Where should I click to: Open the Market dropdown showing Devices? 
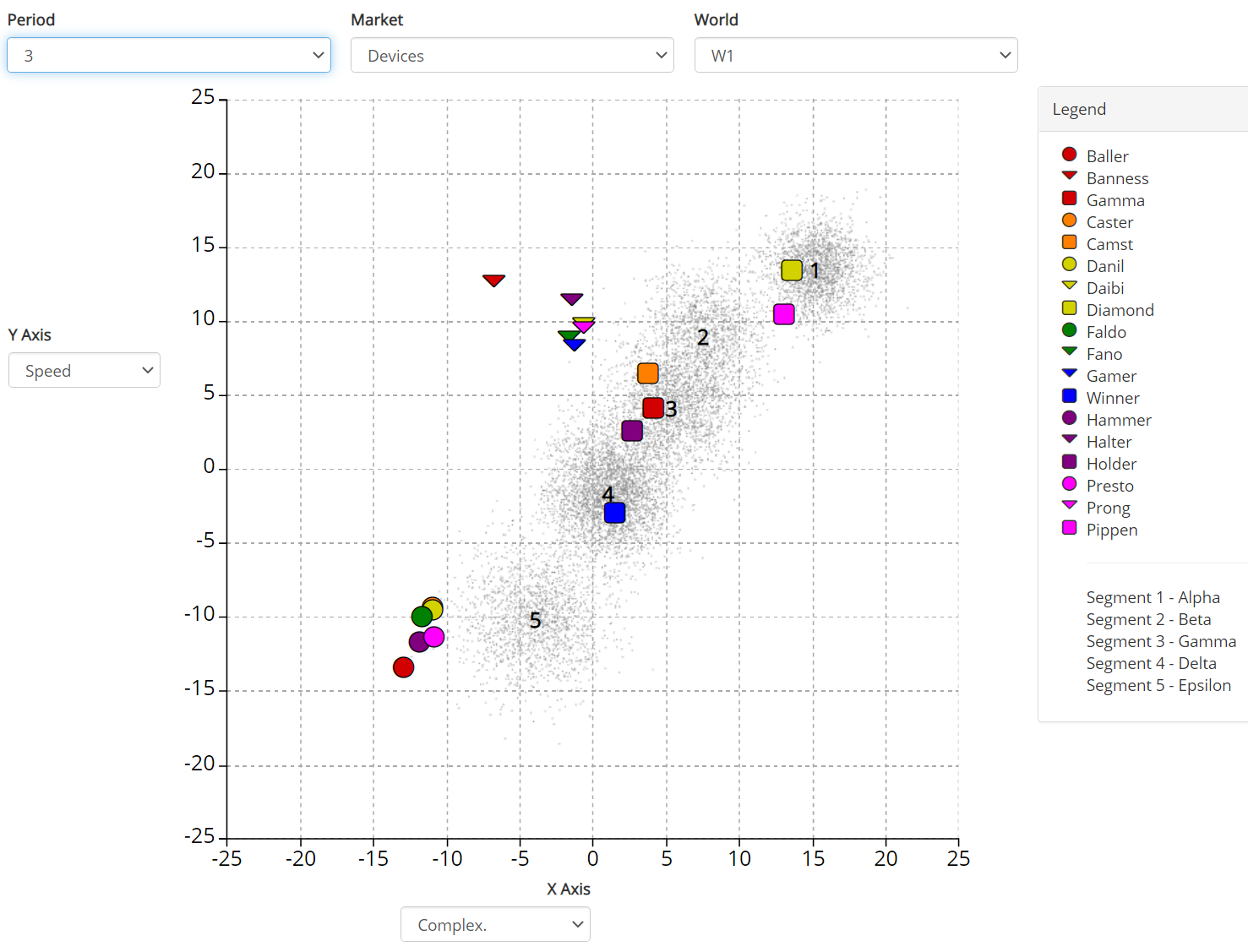point(512,55)
